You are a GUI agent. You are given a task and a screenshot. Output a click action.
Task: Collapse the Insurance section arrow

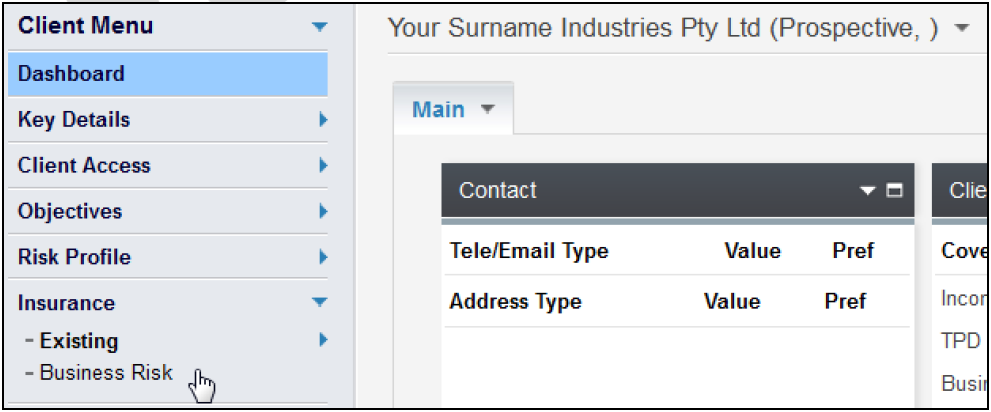[x=320, y=302]
